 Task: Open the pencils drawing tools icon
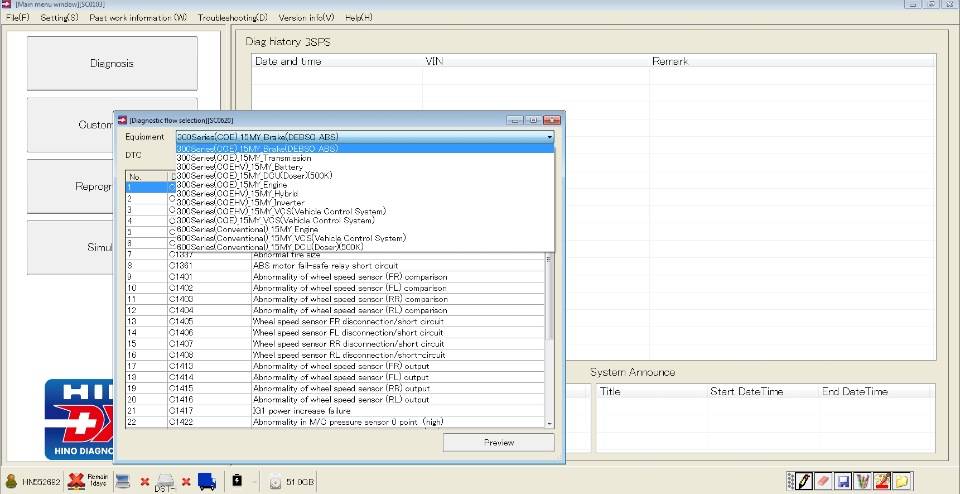(862, 481)
